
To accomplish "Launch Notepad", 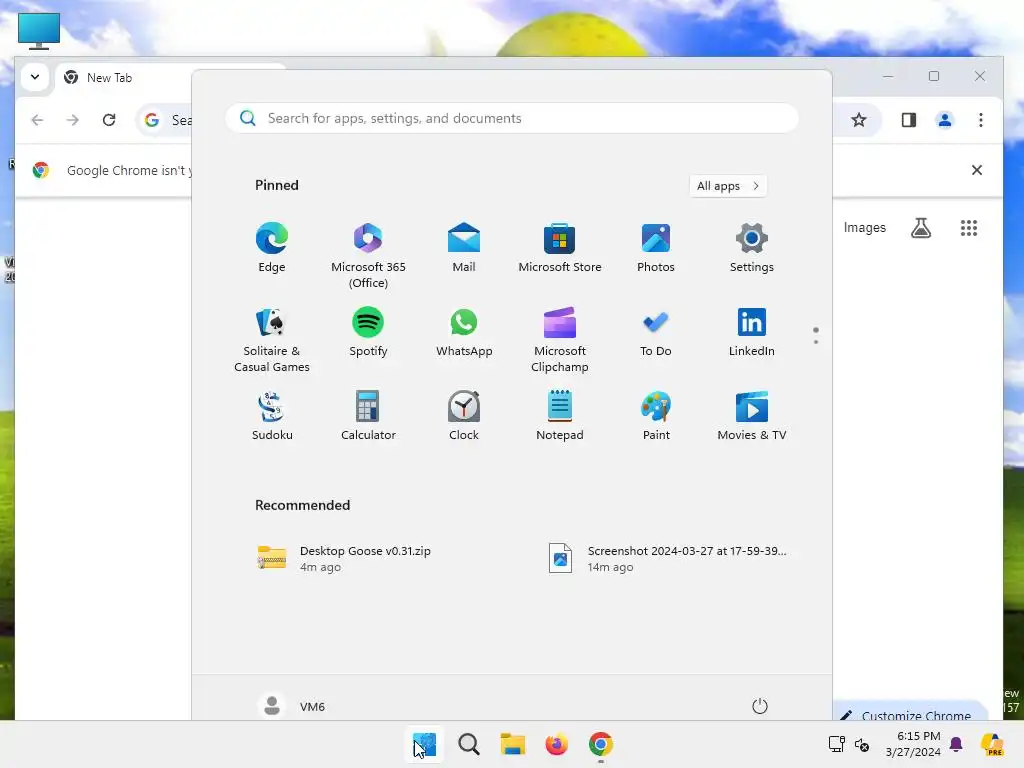I will click(560, 417).
